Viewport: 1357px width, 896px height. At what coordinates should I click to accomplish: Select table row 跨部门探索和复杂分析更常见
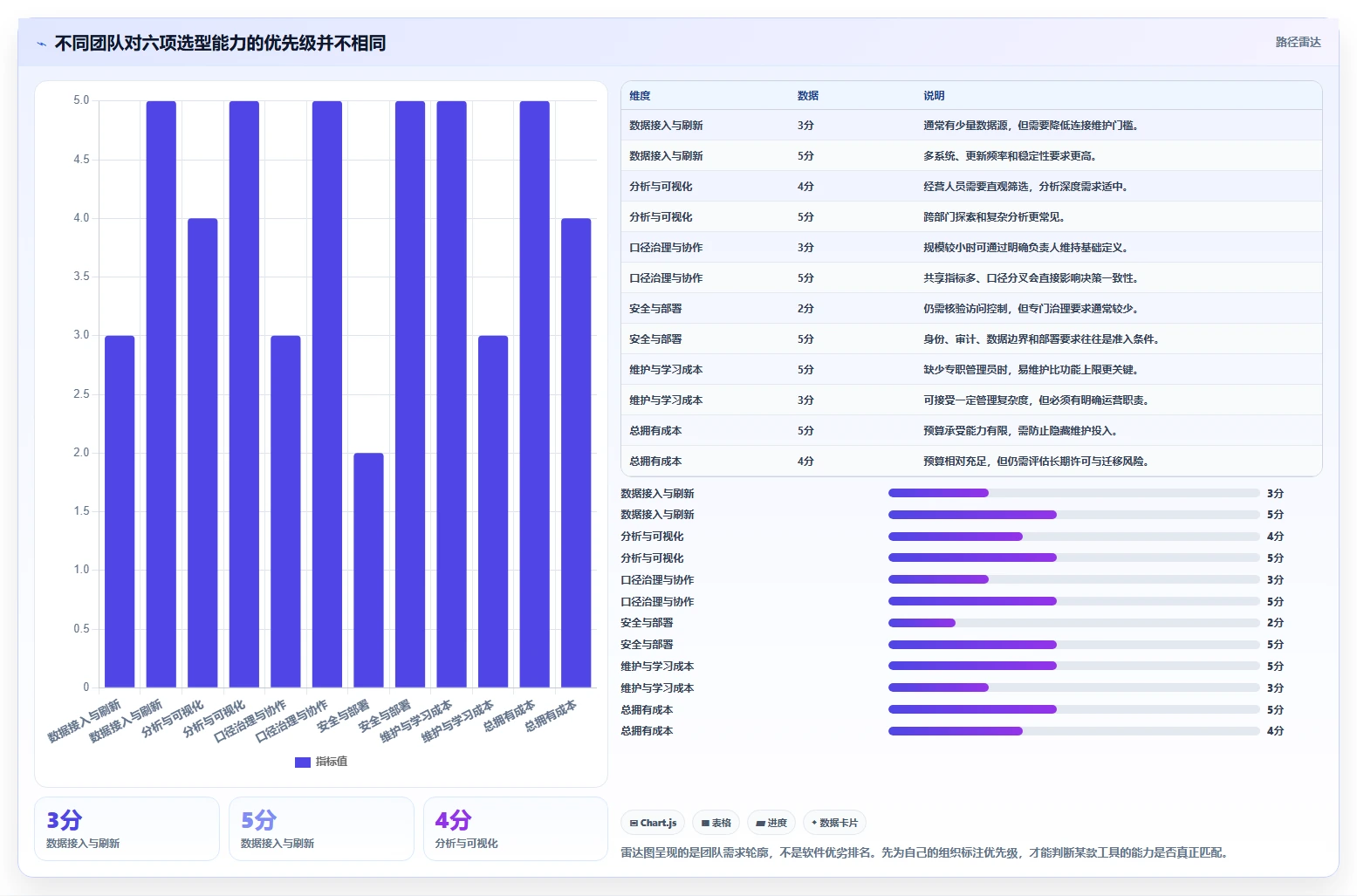(x=971, y=217)
